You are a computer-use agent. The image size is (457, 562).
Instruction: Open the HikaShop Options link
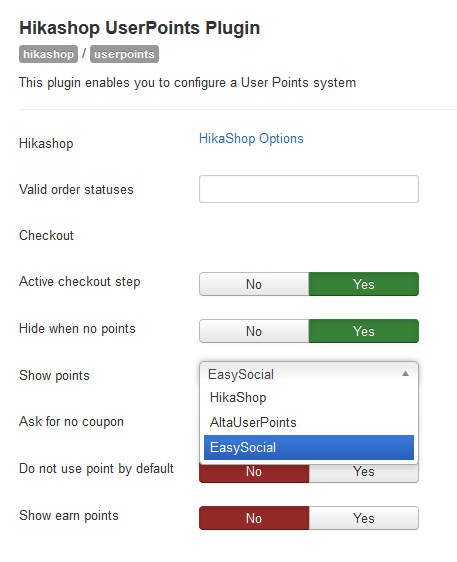click(x=251, y=138)
